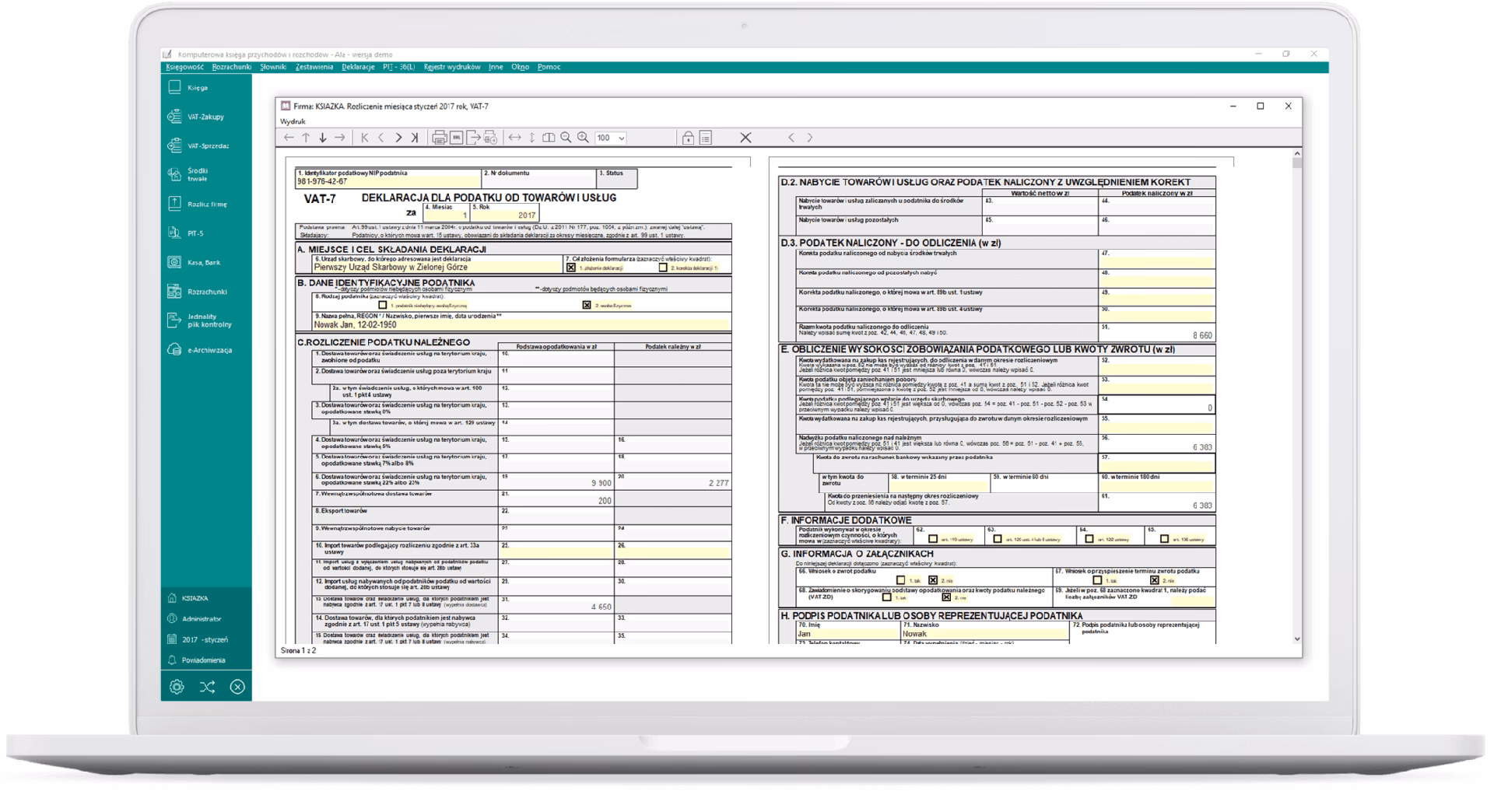
Task: Expand the Deklaracje menu
Action: click(358, 67)
